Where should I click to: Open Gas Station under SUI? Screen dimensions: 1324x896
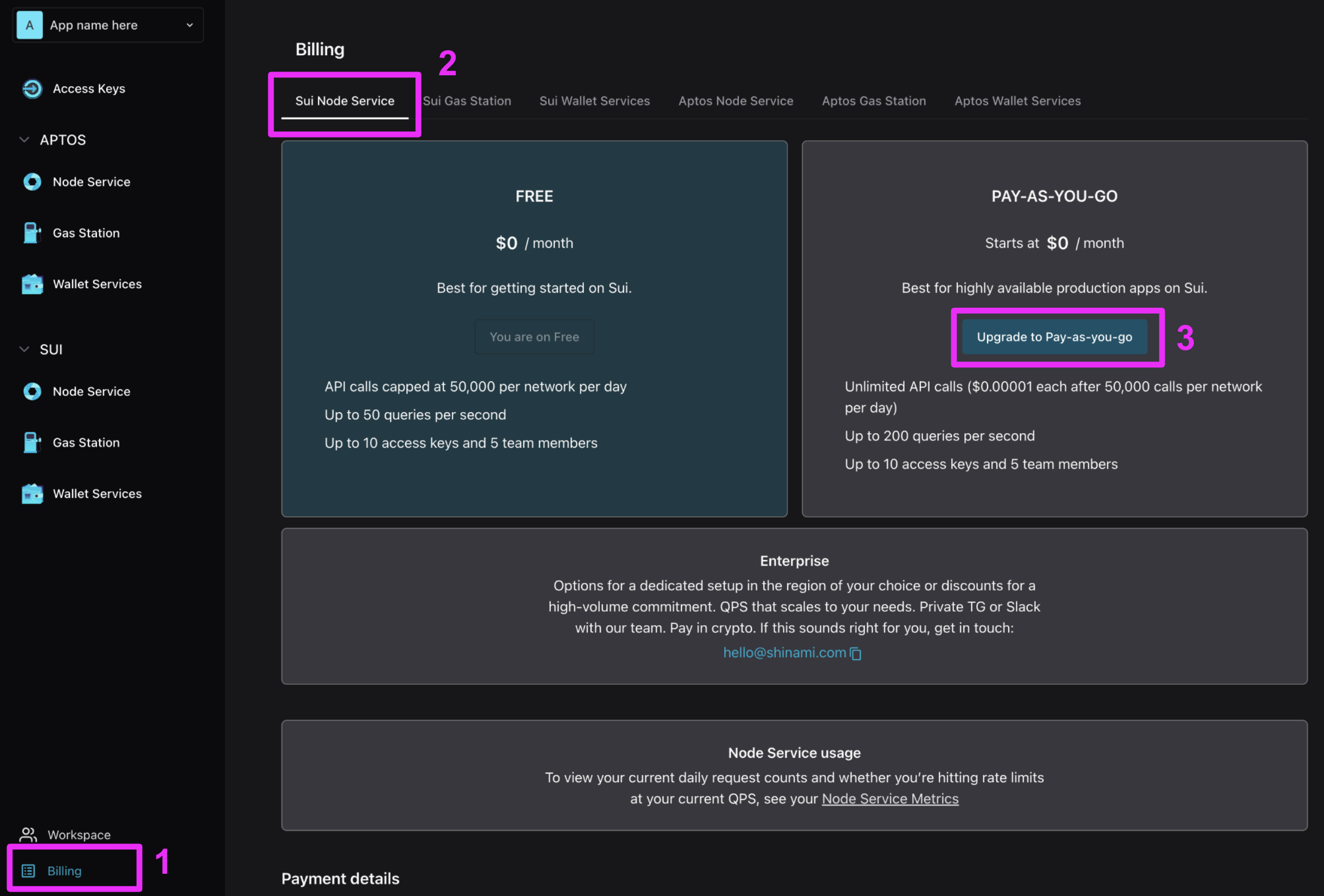(87, 443)
